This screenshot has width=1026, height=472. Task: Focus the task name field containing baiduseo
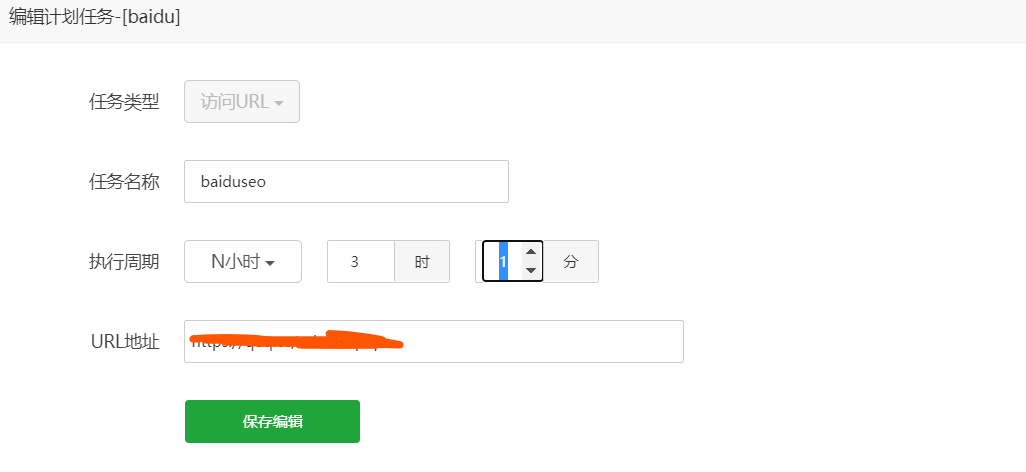pyautogui.click(x=346, y=182)
